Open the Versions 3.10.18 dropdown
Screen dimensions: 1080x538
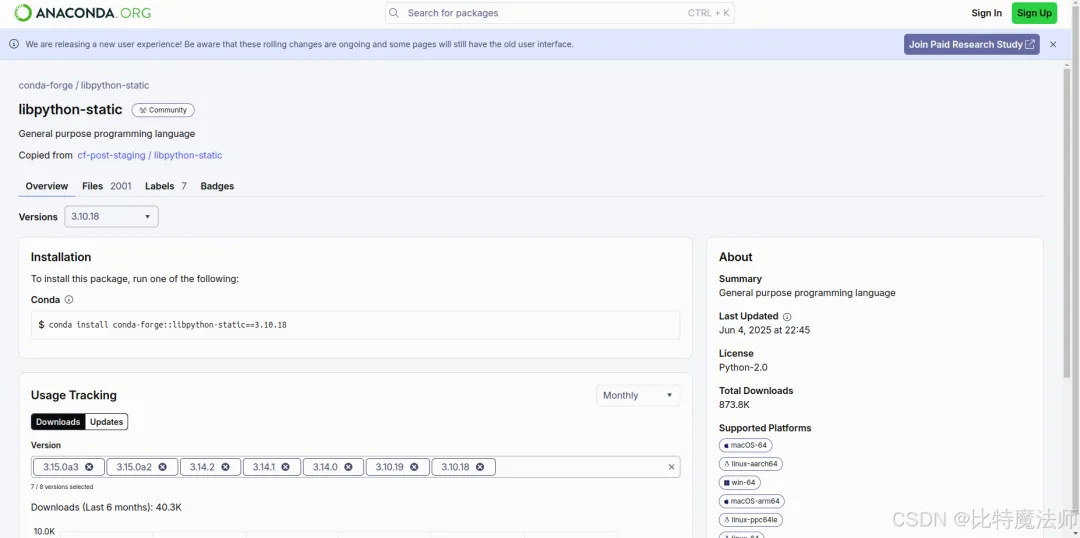pos(112,216)
